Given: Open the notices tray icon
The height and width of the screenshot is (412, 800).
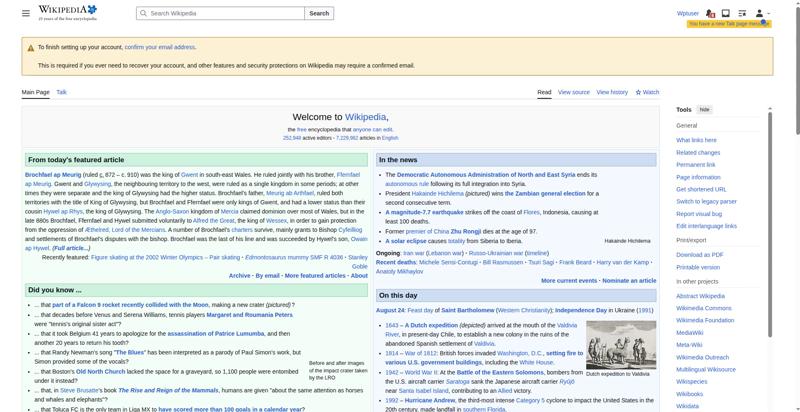Looking at the screenshot, I should coord(726,13).
